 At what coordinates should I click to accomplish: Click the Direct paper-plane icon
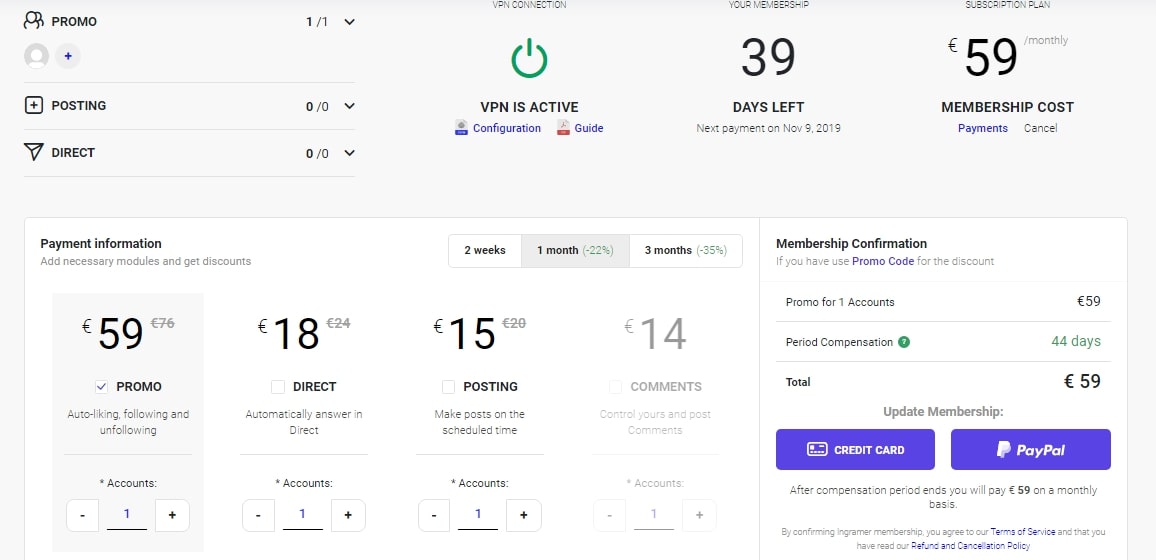click(34, 153)
